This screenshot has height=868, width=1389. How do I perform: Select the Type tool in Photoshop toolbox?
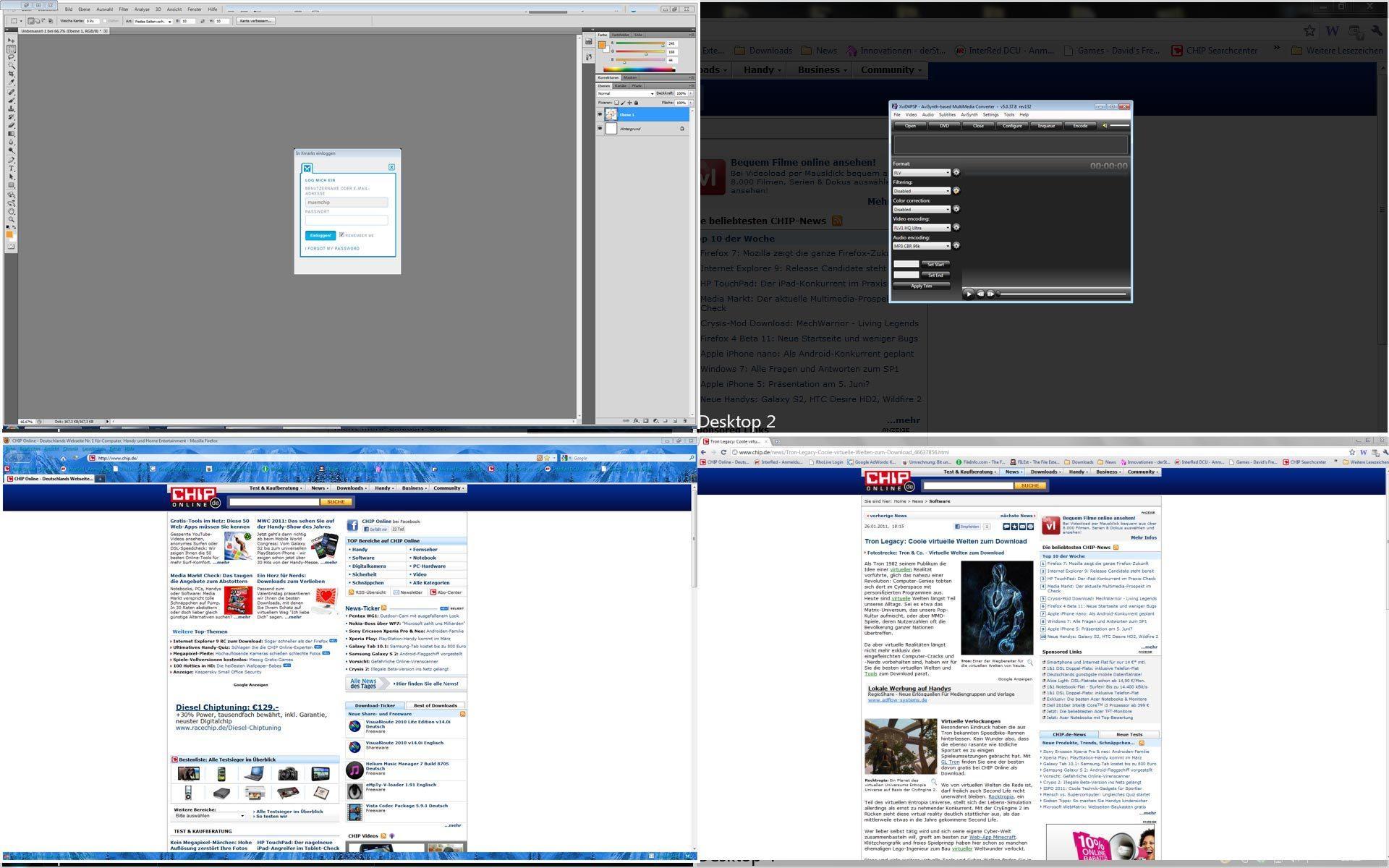click(x=9, y=168)
